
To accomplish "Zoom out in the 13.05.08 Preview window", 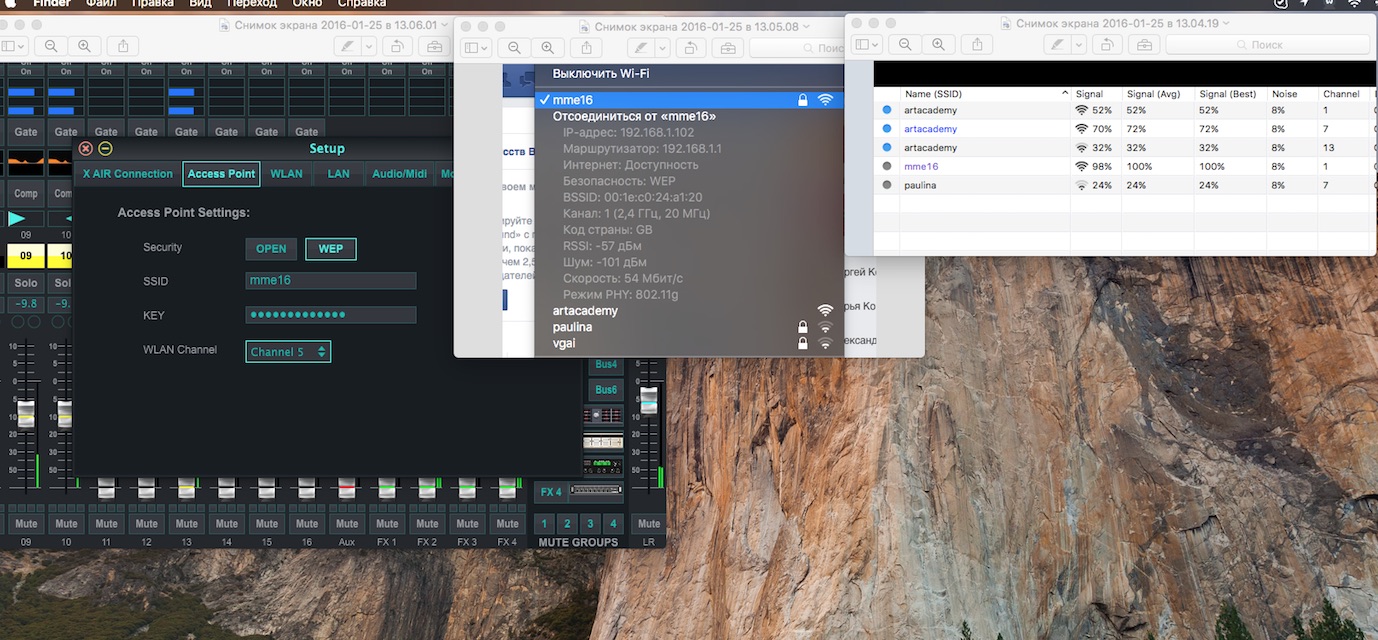I will click(x=514, y=47).
